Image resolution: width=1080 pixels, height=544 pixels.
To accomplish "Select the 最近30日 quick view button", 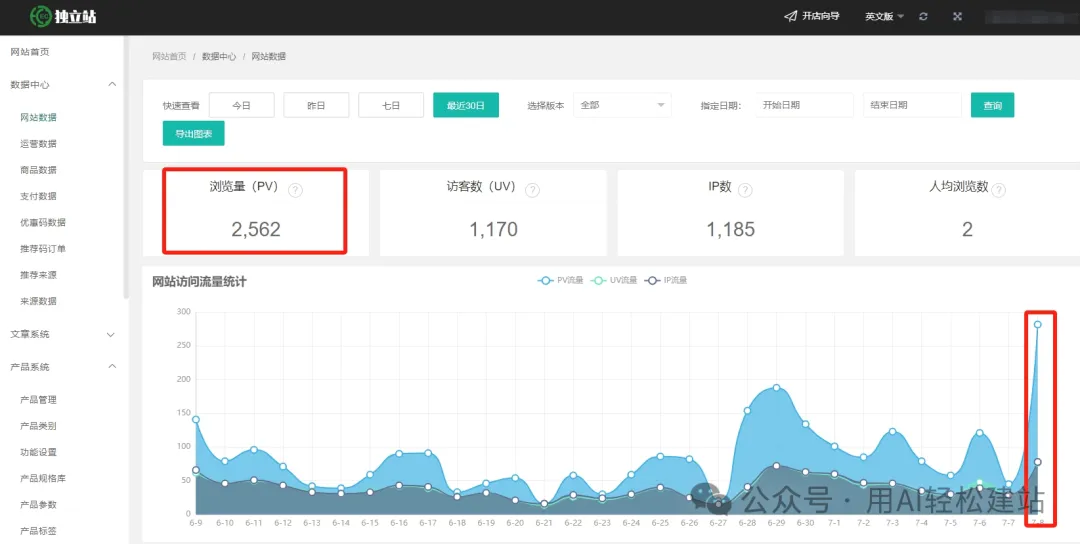I will 466,105.
